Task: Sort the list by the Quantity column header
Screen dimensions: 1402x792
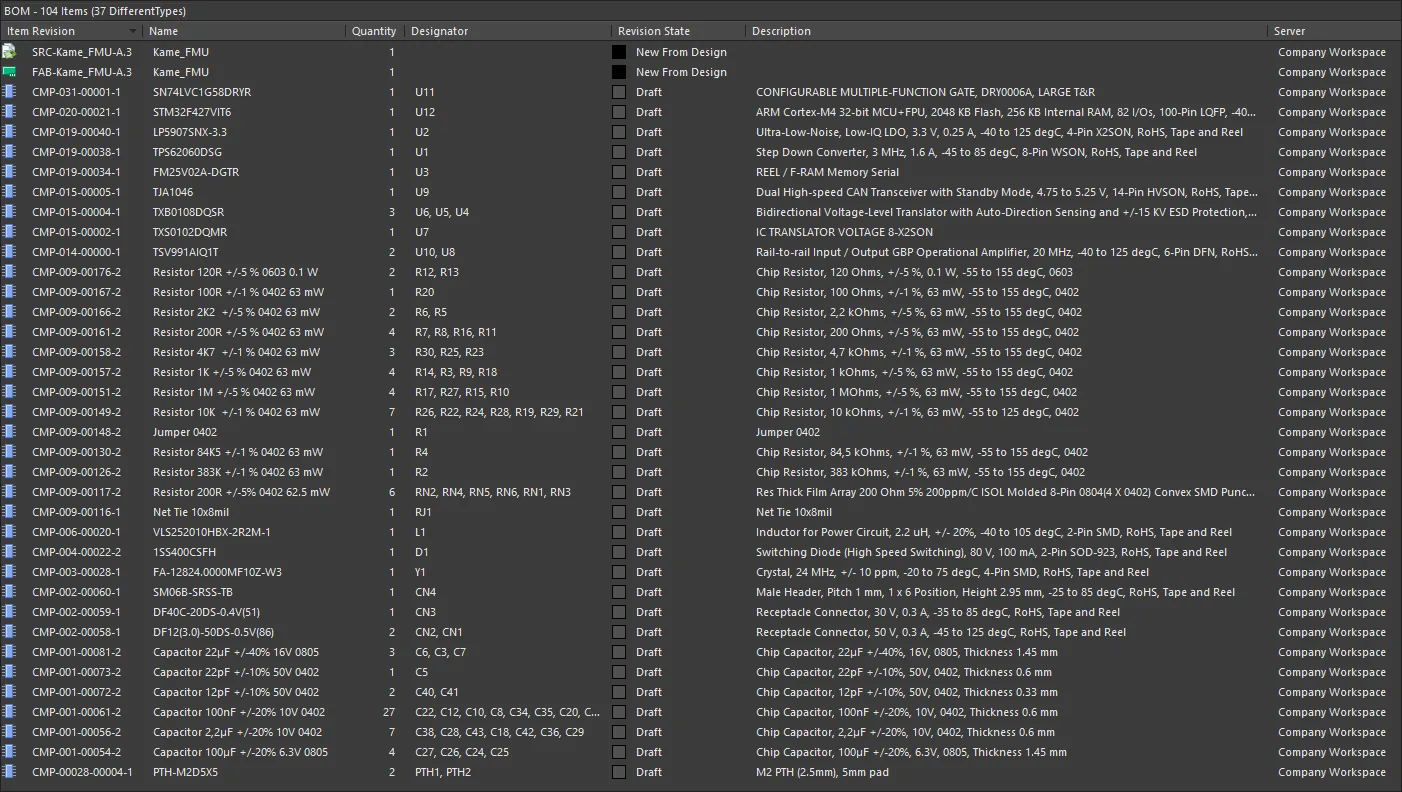Action: click(x=373, y=30)
